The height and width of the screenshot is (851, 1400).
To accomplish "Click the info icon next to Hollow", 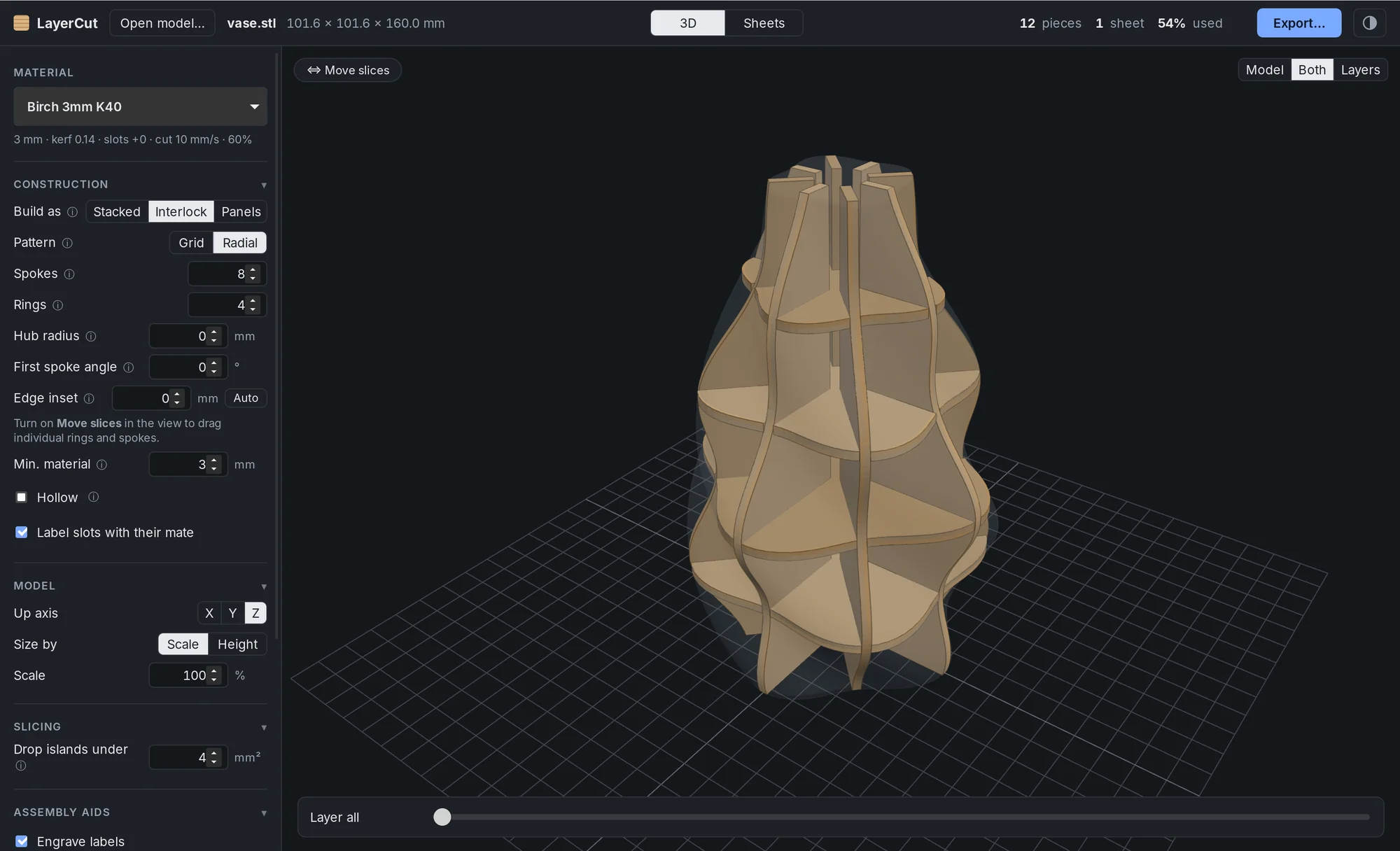I will (x=94, y=497).
